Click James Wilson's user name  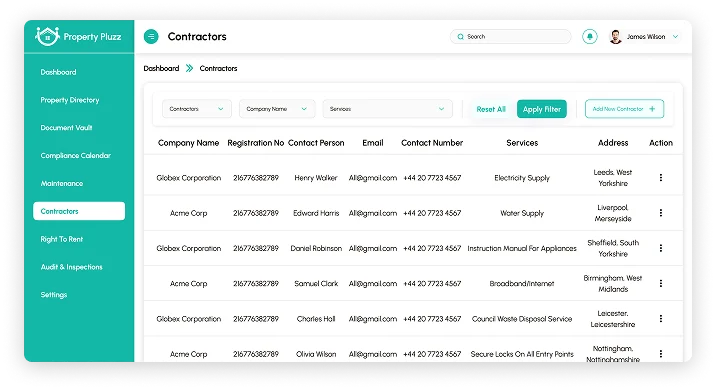click(x=646, y=37)
